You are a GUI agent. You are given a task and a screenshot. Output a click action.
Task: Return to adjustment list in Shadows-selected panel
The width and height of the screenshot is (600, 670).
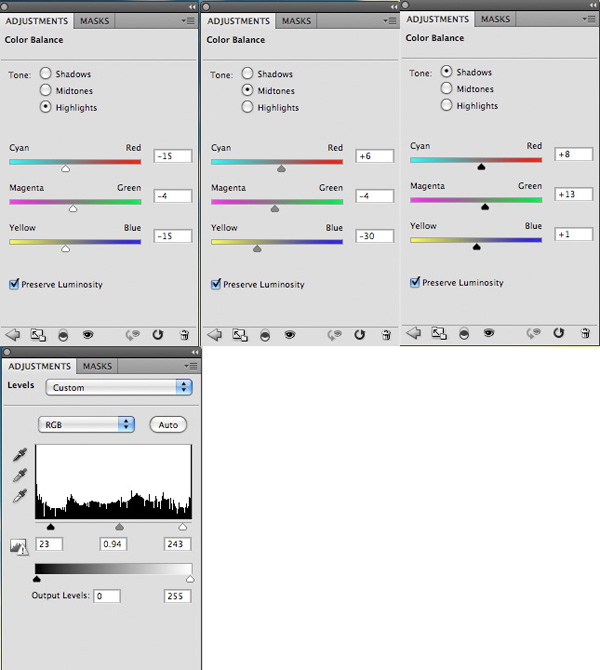click(x=414, y=333)
